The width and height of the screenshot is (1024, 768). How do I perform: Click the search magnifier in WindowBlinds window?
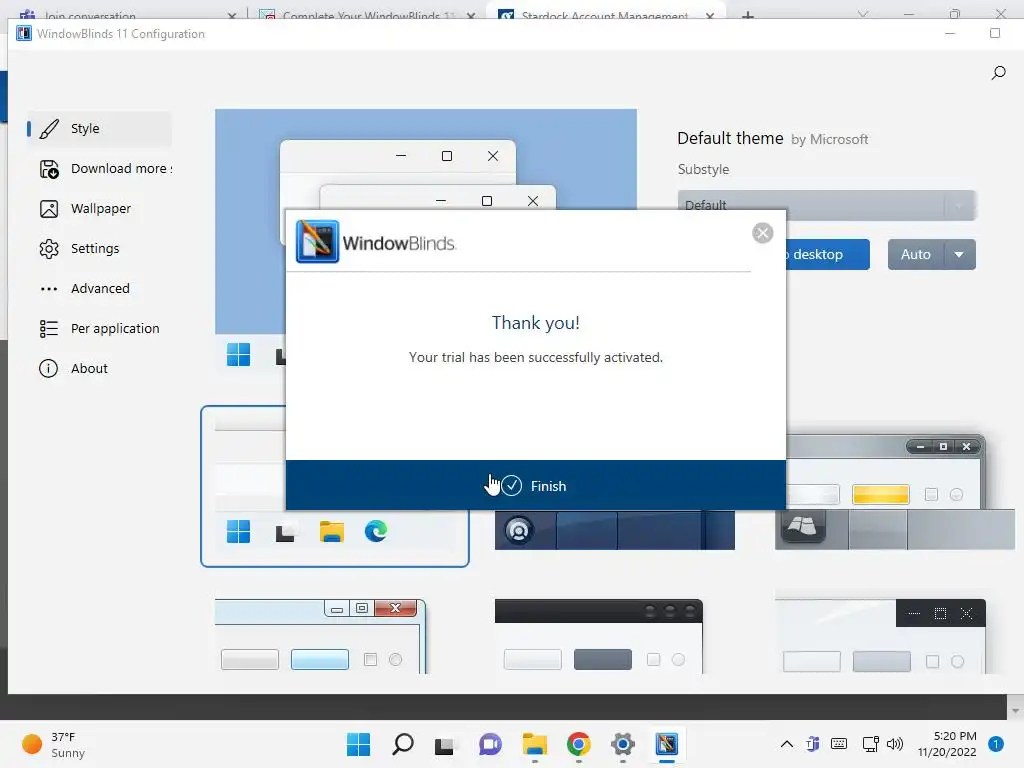point(999,72)
